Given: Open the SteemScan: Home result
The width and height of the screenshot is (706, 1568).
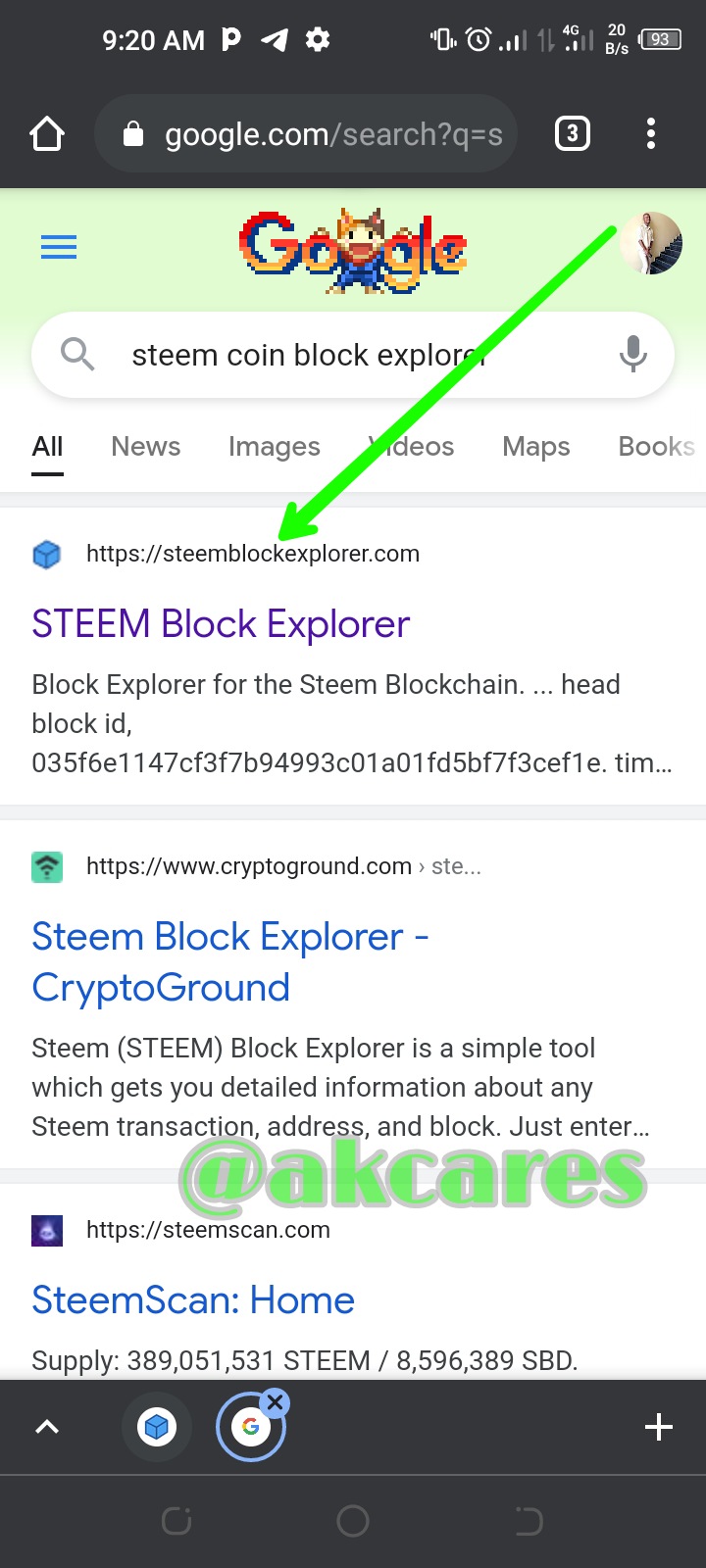Looking at the screenshot, I should pos(193,1300).
